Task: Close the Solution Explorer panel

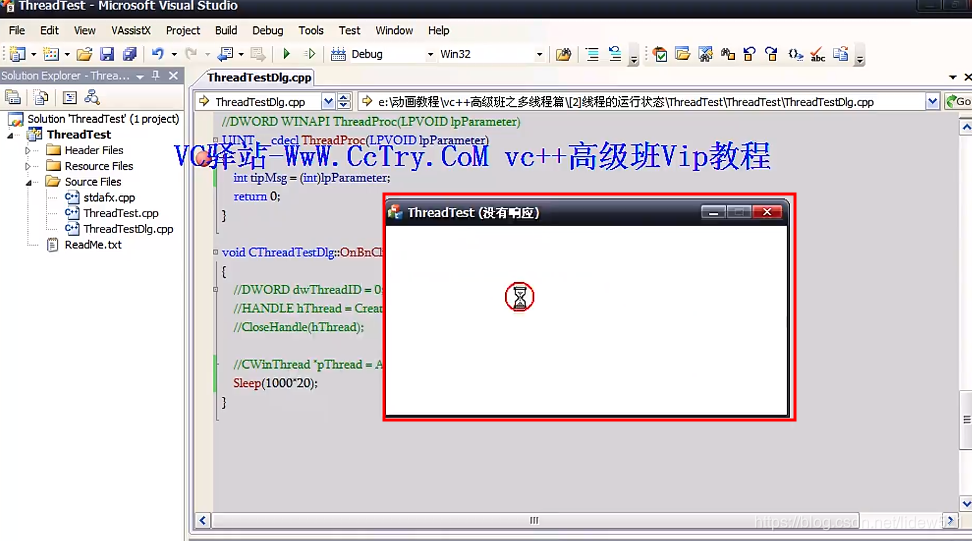Action: tap(174, 75)
